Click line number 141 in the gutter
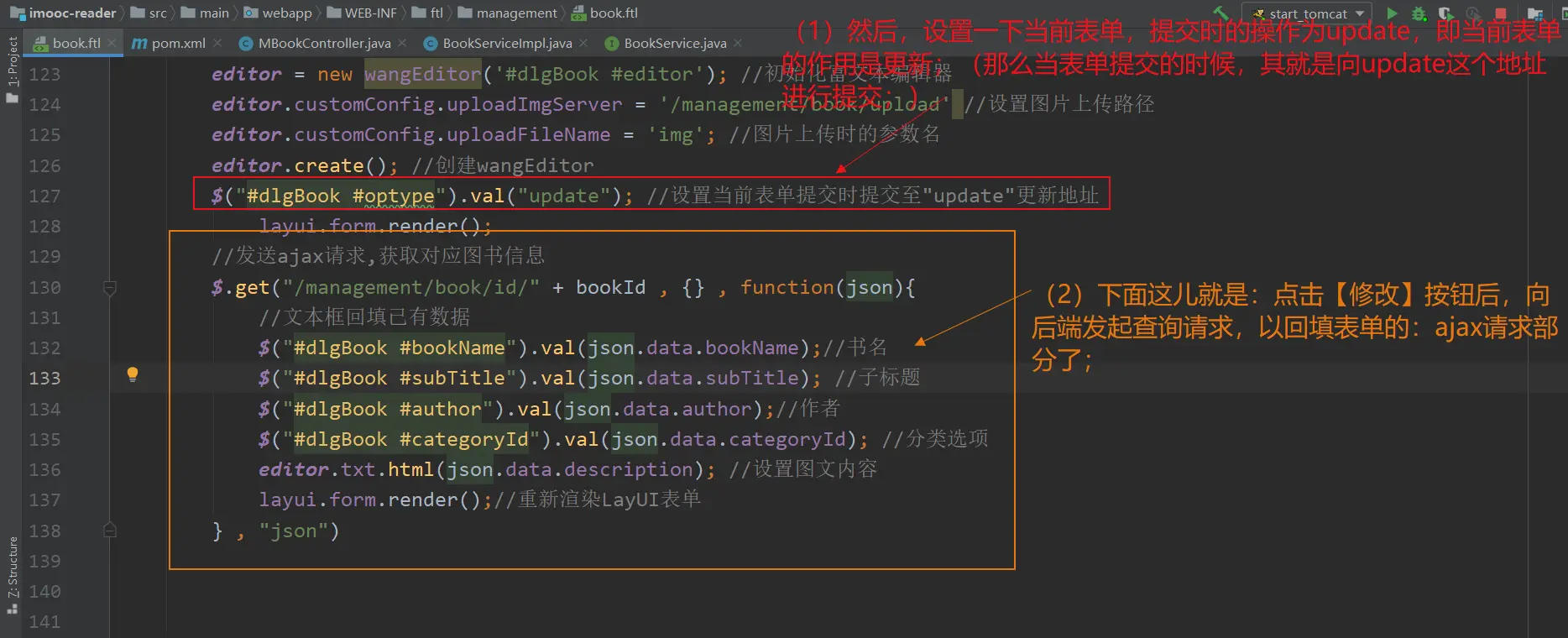Screen dimensions: 1568x638 [x=44, y=622]
